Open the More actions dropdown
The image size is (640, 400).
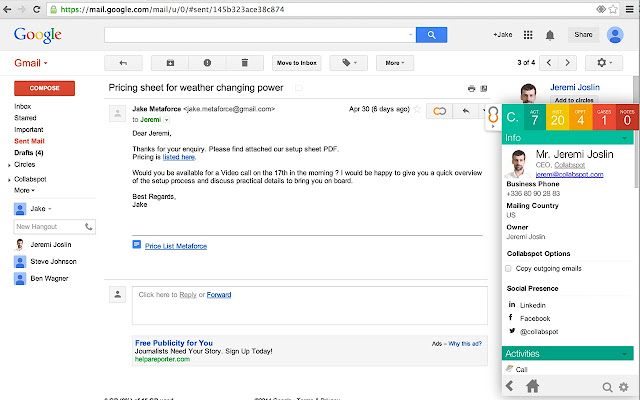pyautogui.click(x=395, y=63)
